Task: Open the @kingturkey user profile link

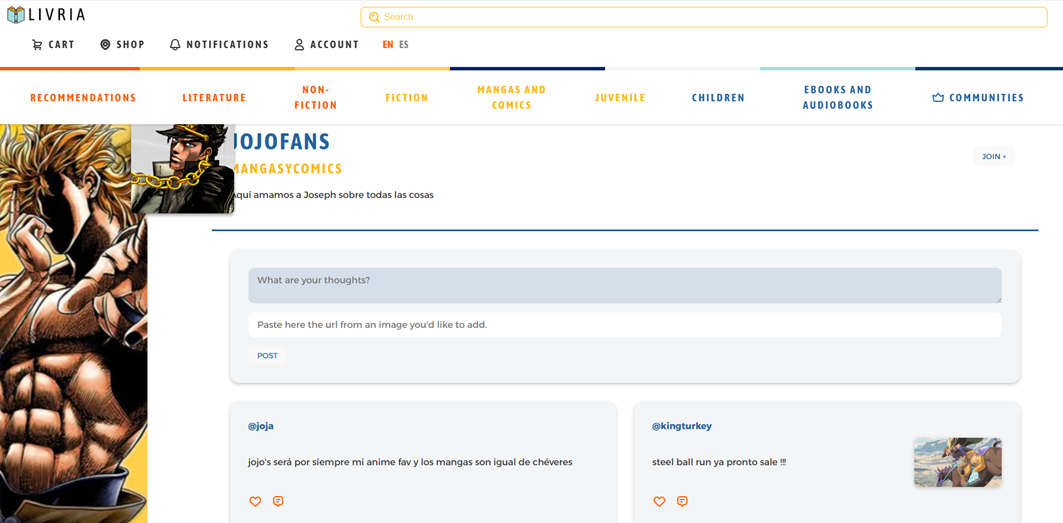Action: [x=681, y=426]
